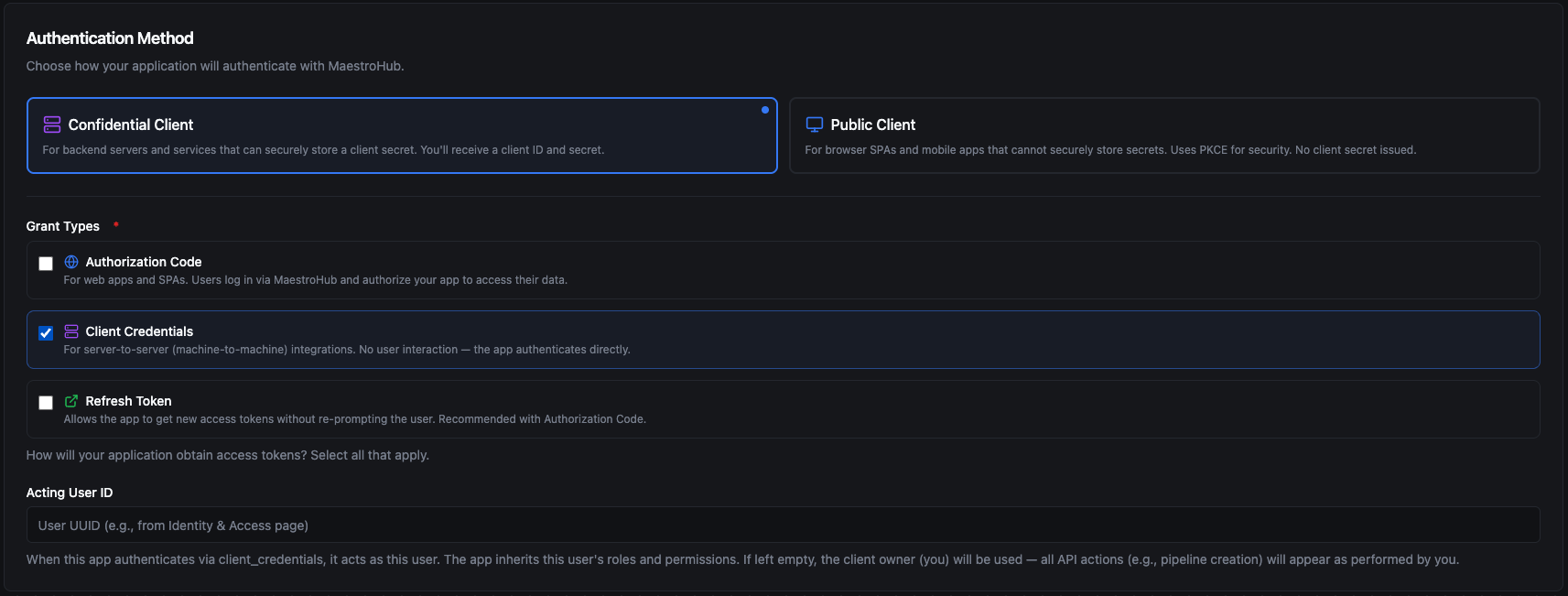Click the Authorization Code label text
The height and width of the screenshot is (596, 1568).
[144, 262]
